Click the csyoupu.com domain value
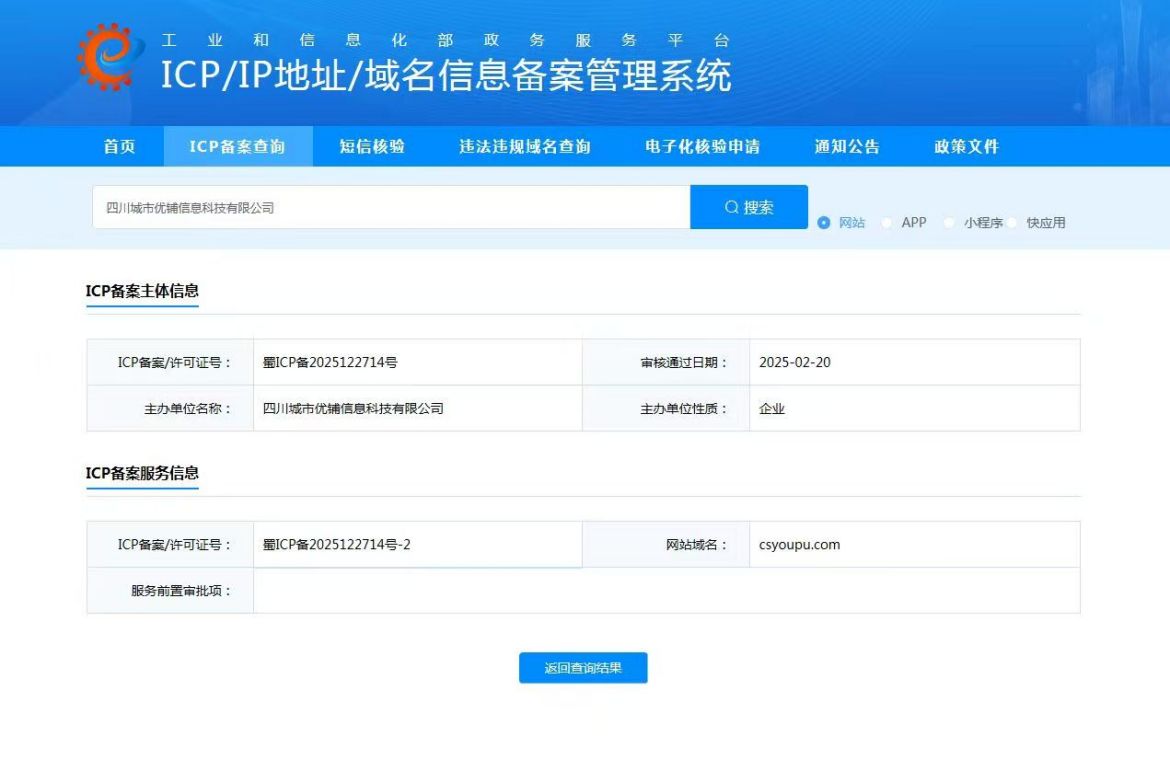 [x=800, y=545]
